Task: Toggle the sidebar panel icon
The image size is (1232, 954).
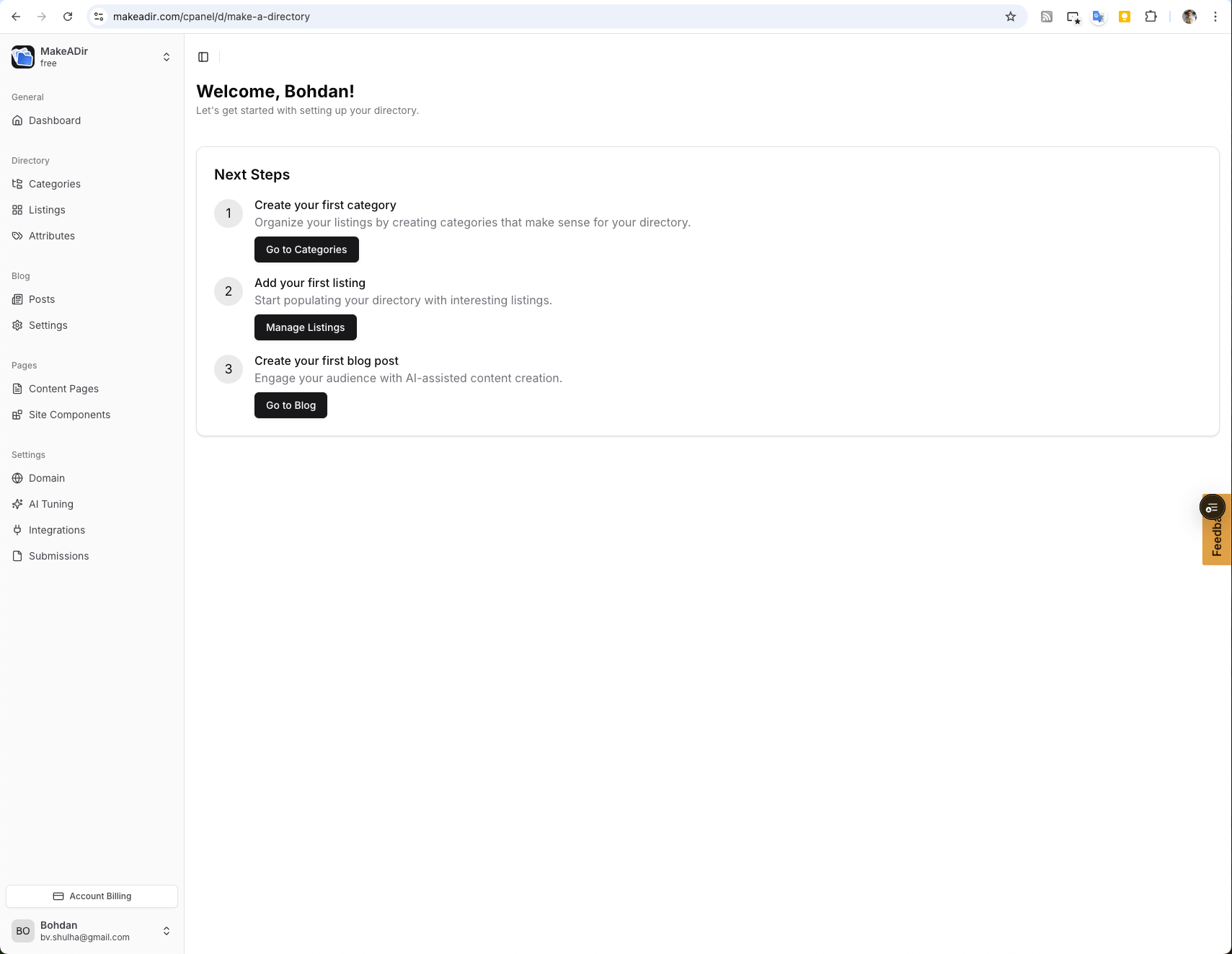Action: coord(203,57)
